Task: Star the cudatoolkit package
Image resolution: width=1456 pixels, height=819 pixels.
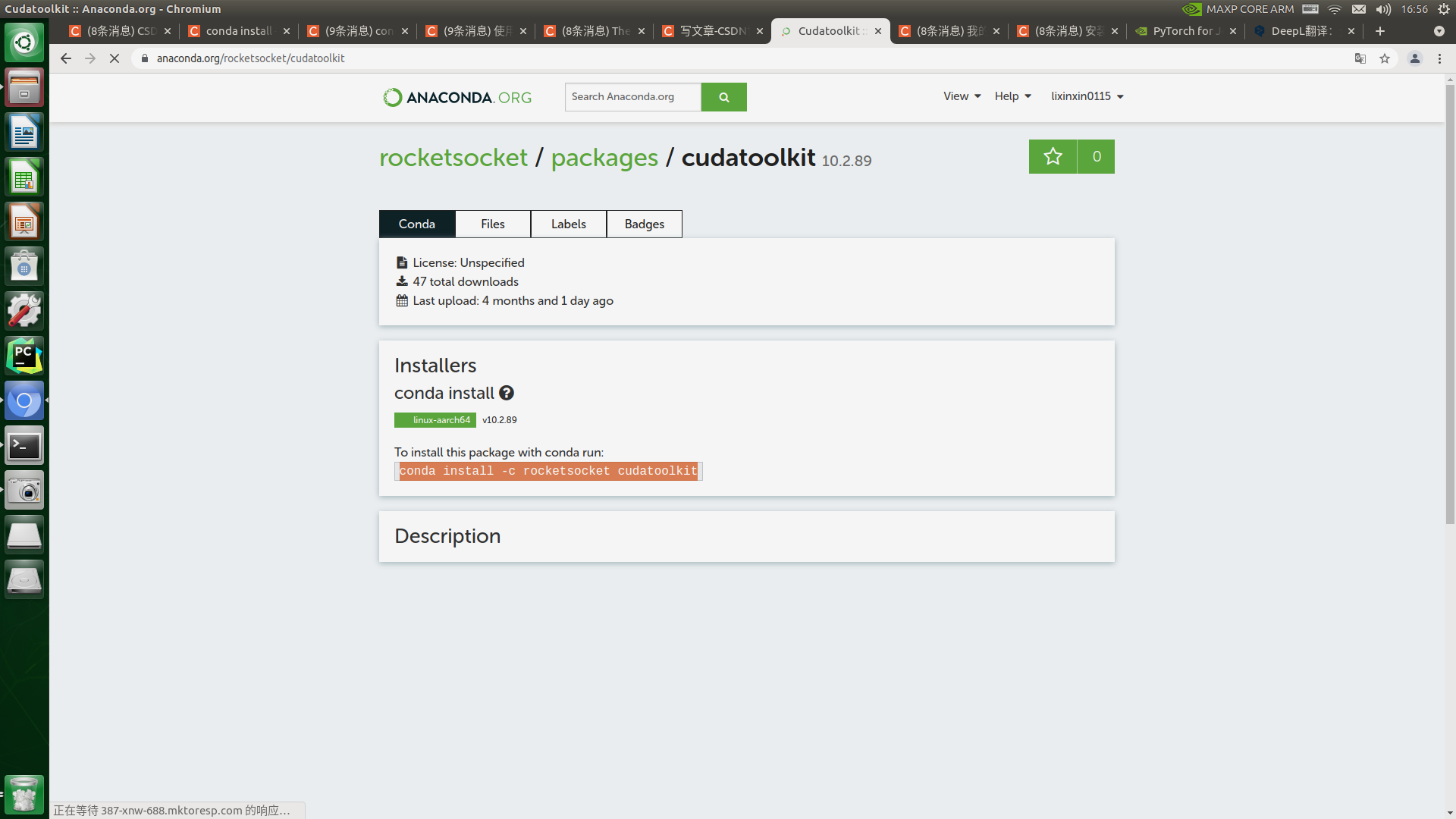Action: tap(1052, 156)
